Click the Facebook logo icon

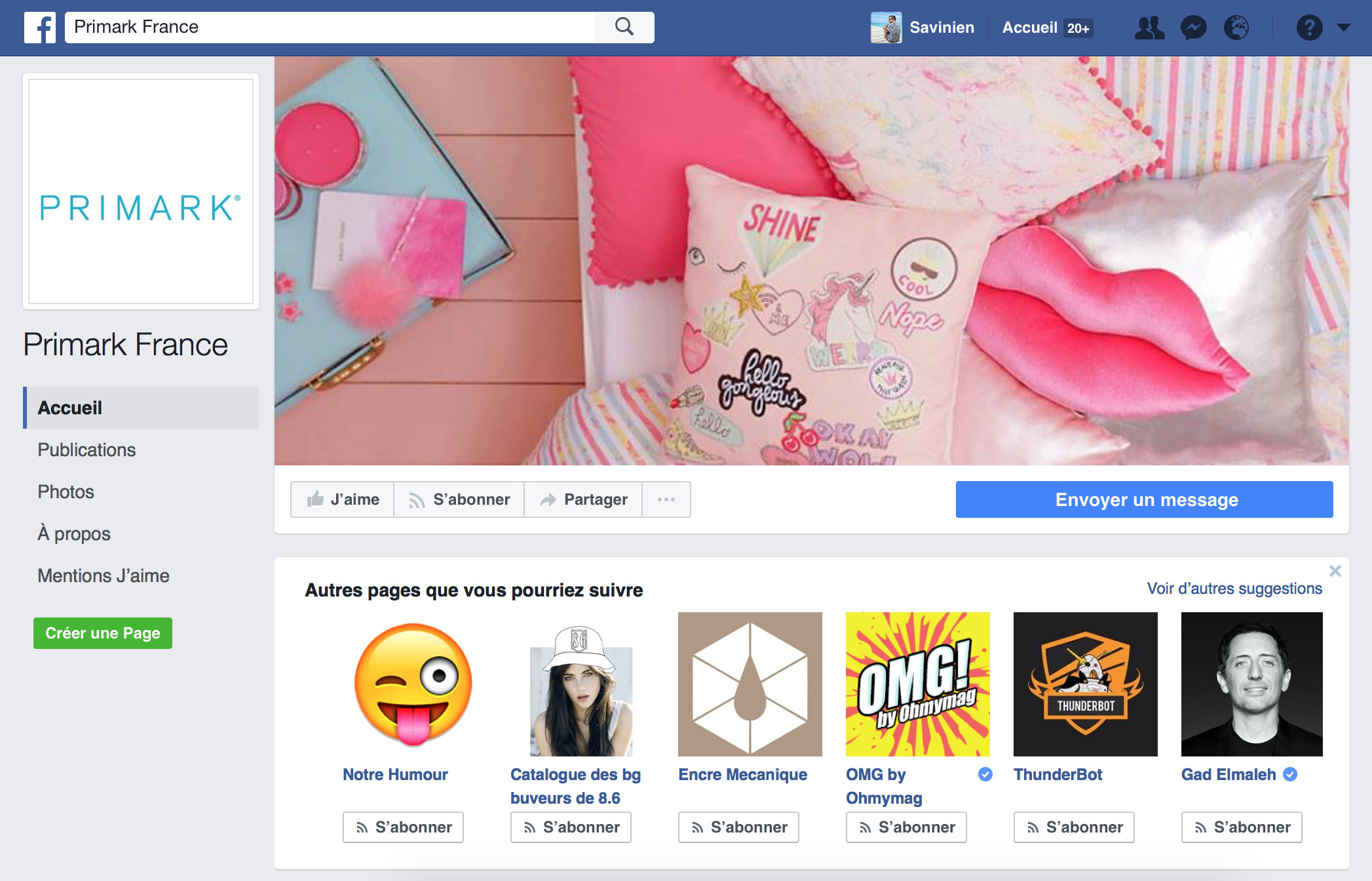40,28
